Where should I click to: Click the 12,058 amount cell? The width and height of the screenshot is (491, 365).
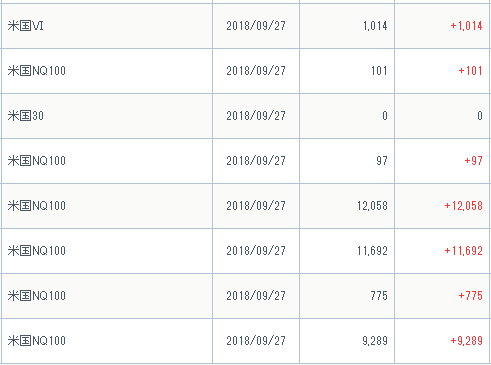pos(372,206)
